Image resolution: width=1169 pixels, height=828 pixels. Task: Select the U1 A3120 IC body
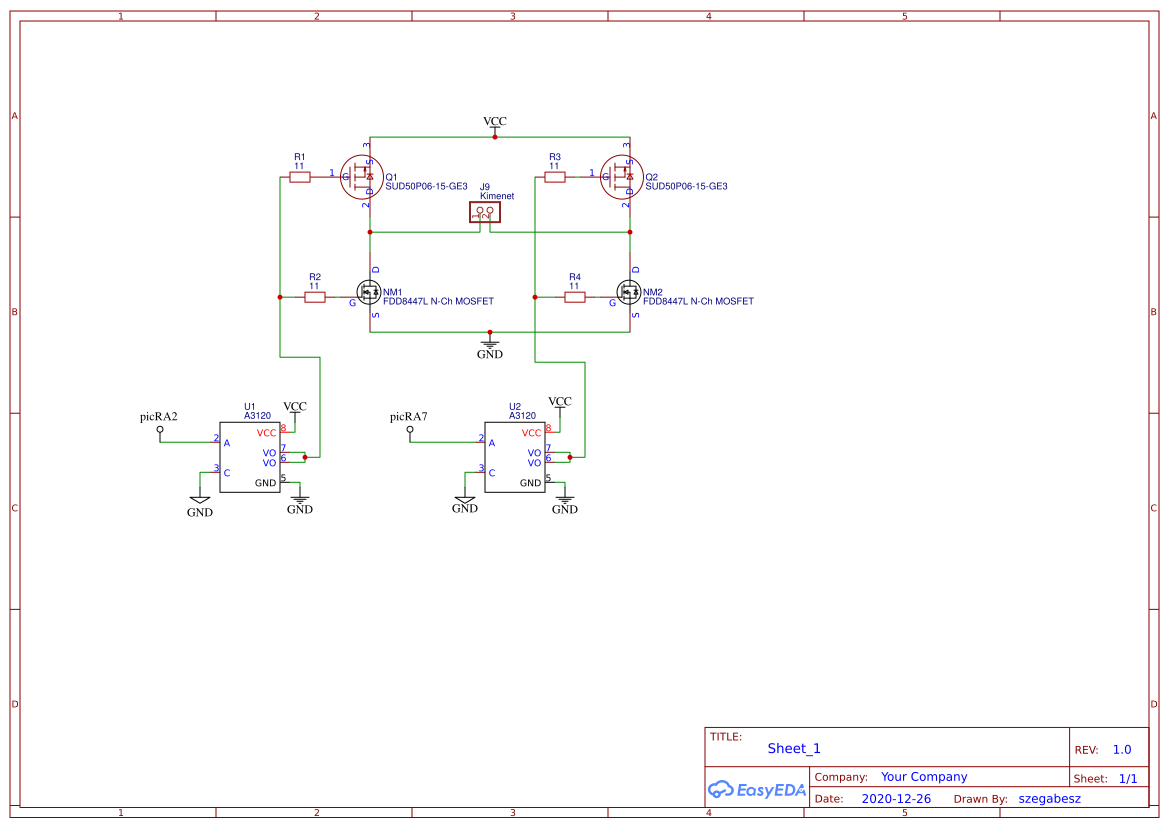pyautogui.click(x=250, y=457)
